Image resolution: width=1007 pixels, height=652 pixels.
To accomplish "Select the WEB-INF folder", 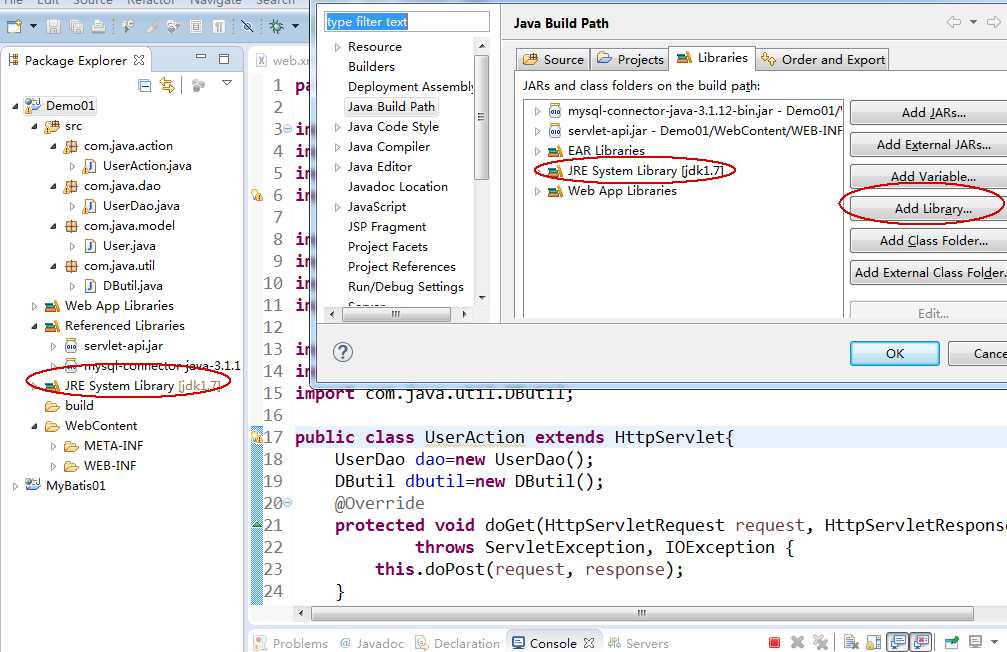I will [109, 466].
